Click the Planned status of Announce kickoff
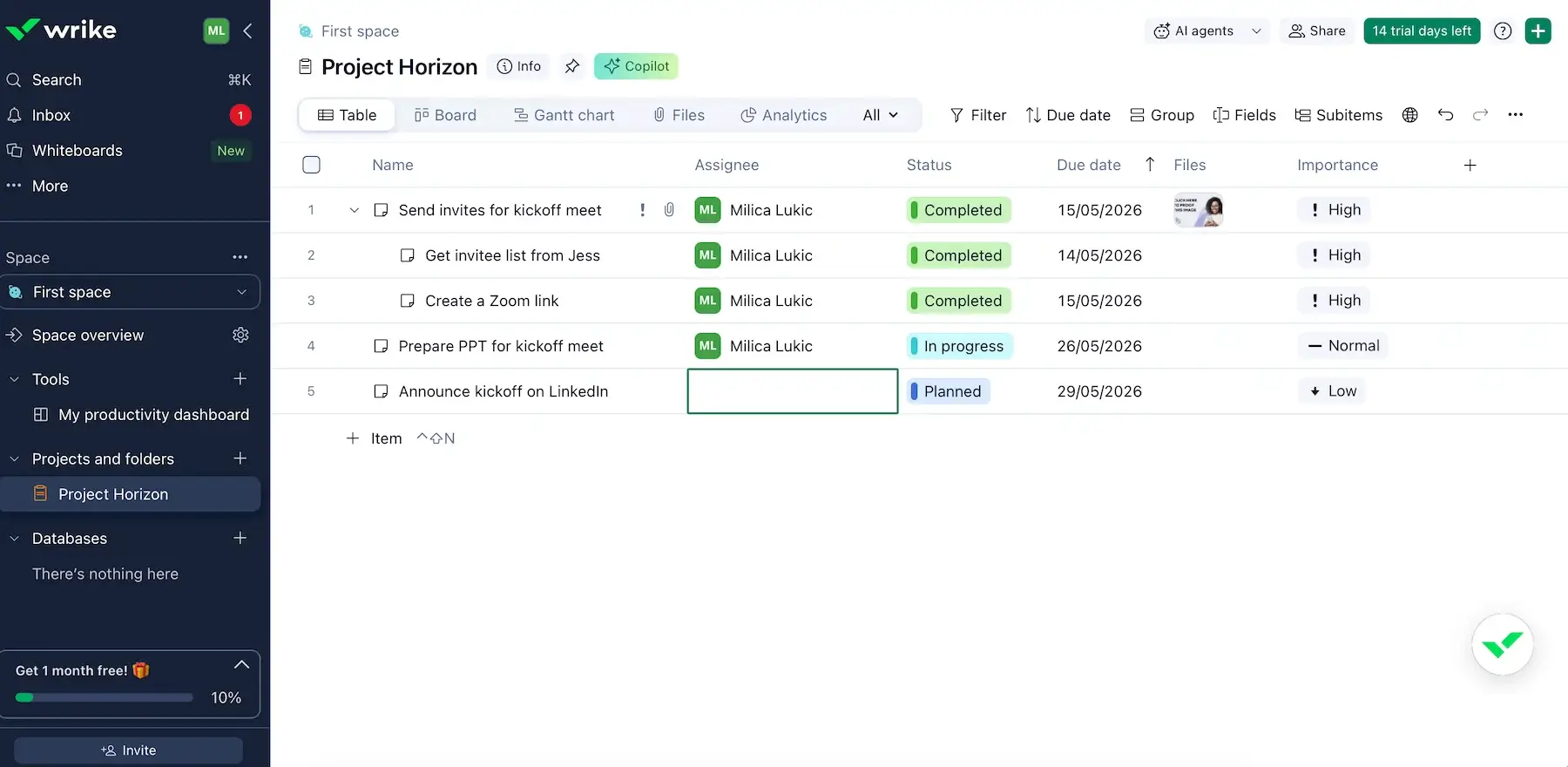 [948, 391]
